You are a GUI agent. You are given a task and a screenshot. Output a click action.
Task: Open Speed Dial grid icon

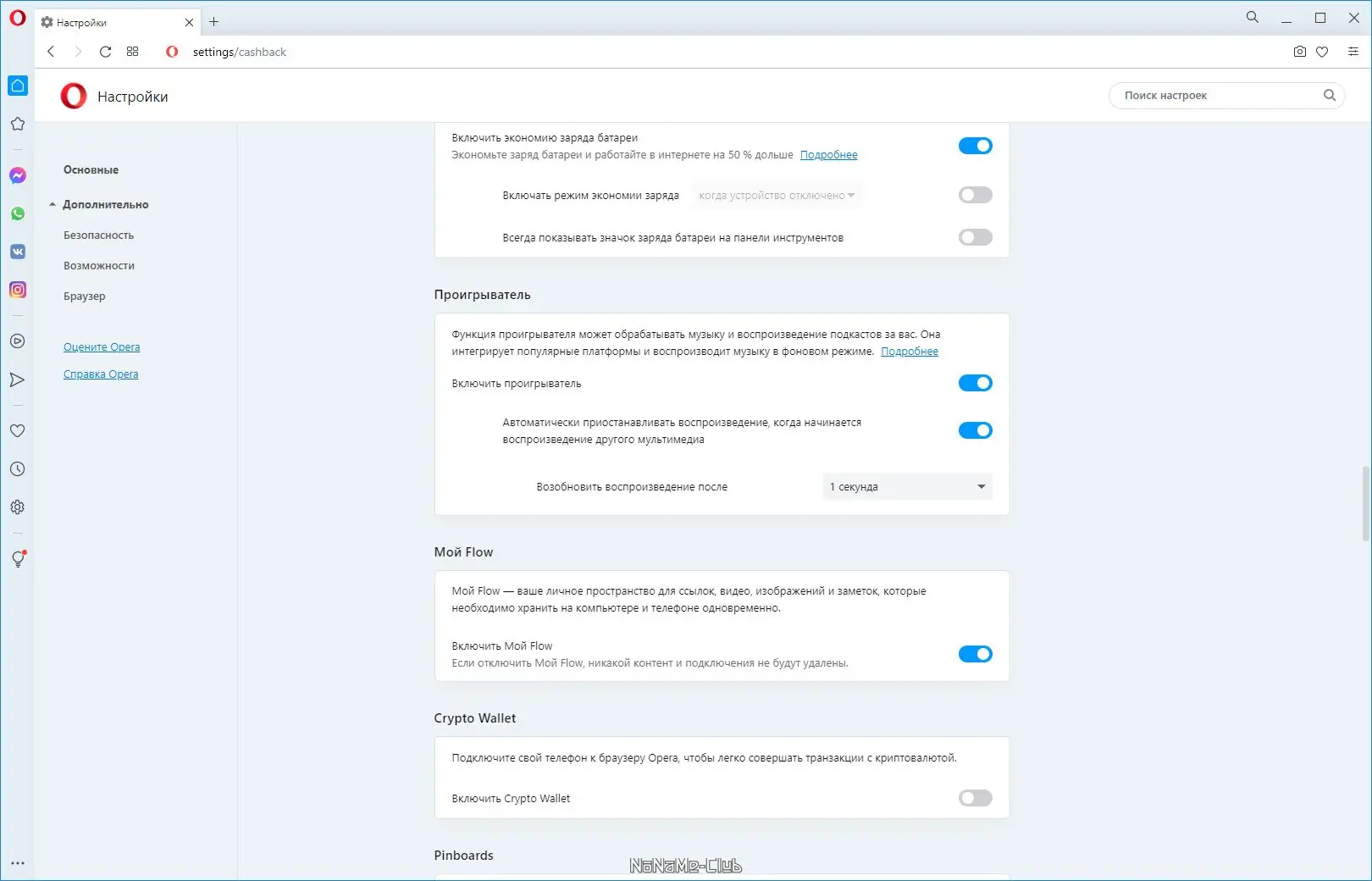132,52
